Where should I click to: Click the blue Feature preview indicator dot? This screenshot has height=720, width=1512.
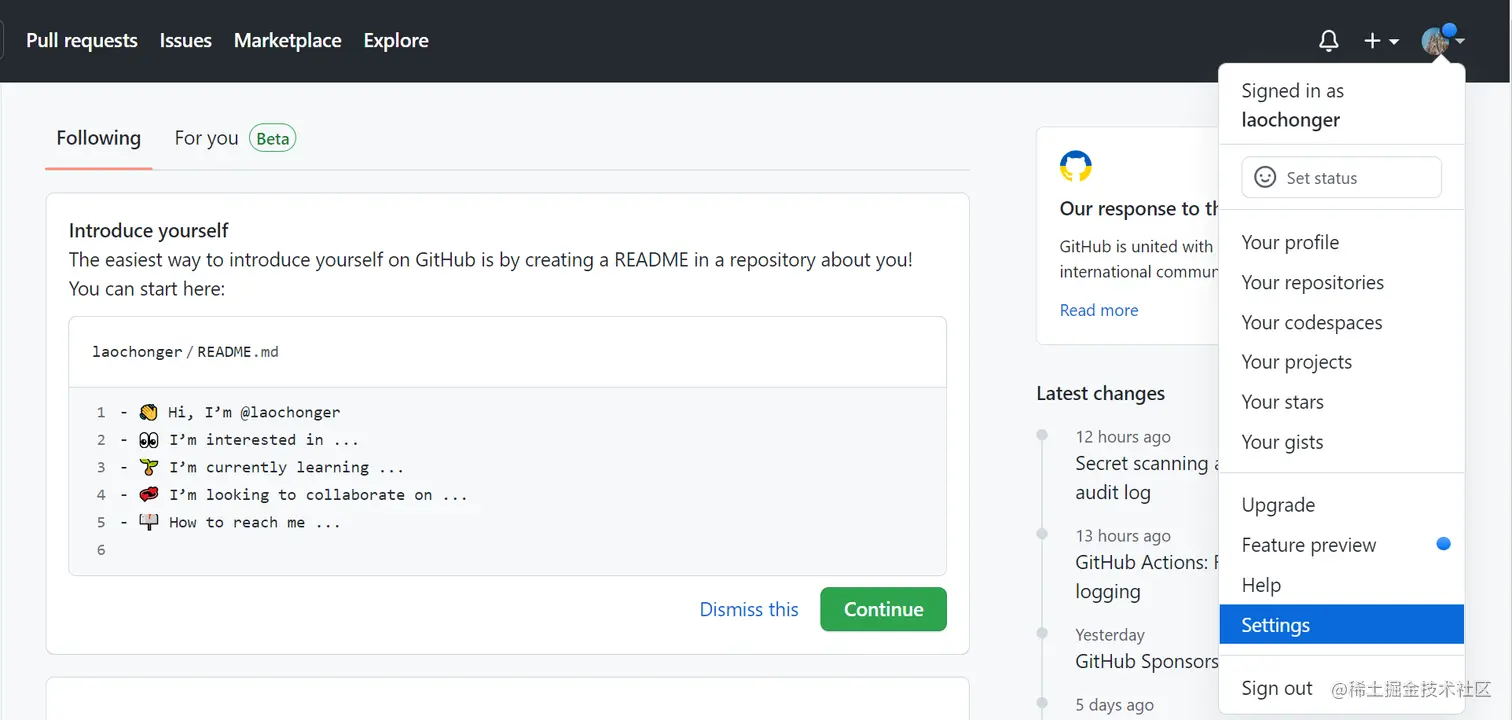[x=1443, y=544]
